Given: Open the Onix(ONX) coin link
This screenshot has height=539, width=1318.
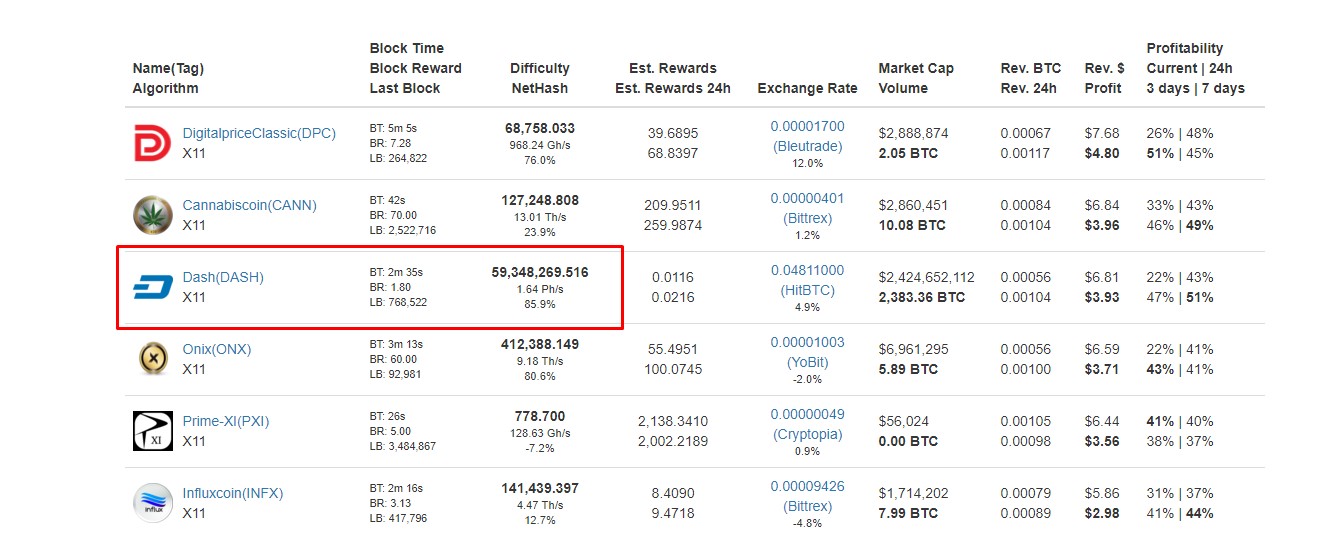Looking at the screenshot, I should point(217,349).
